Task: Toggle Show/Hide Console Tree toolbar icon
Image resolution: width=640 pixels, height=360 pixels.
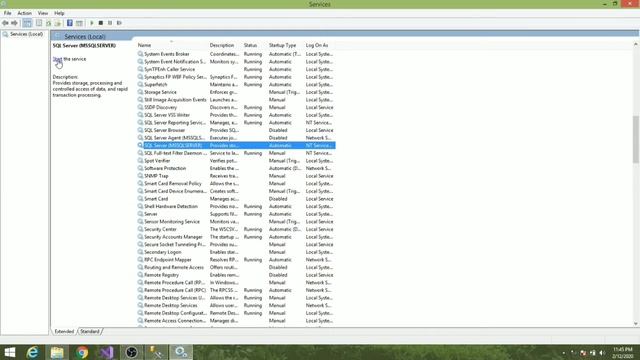Action: pos(27,23)
